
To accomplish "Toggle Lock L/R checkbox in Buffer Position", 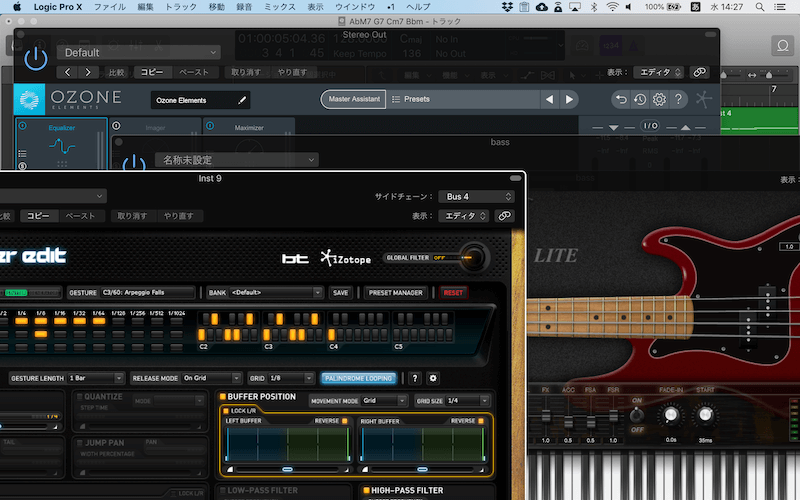I will click(226, 410).
